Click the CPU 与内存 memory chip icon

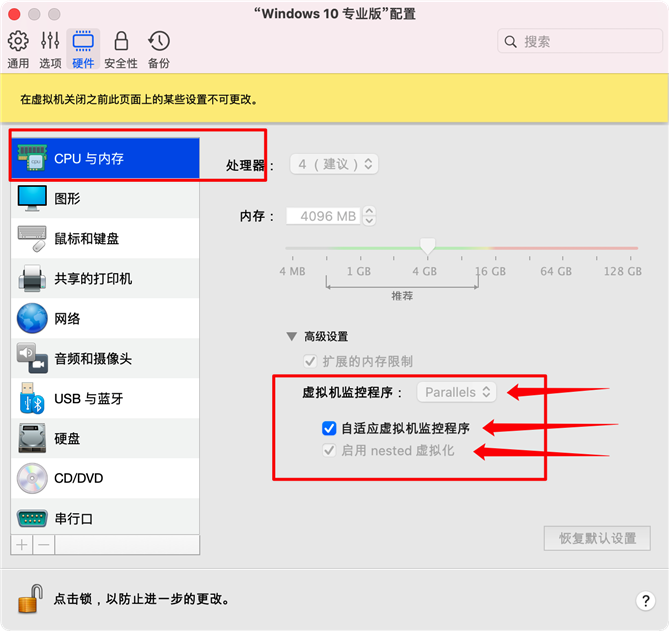[32, 157]
